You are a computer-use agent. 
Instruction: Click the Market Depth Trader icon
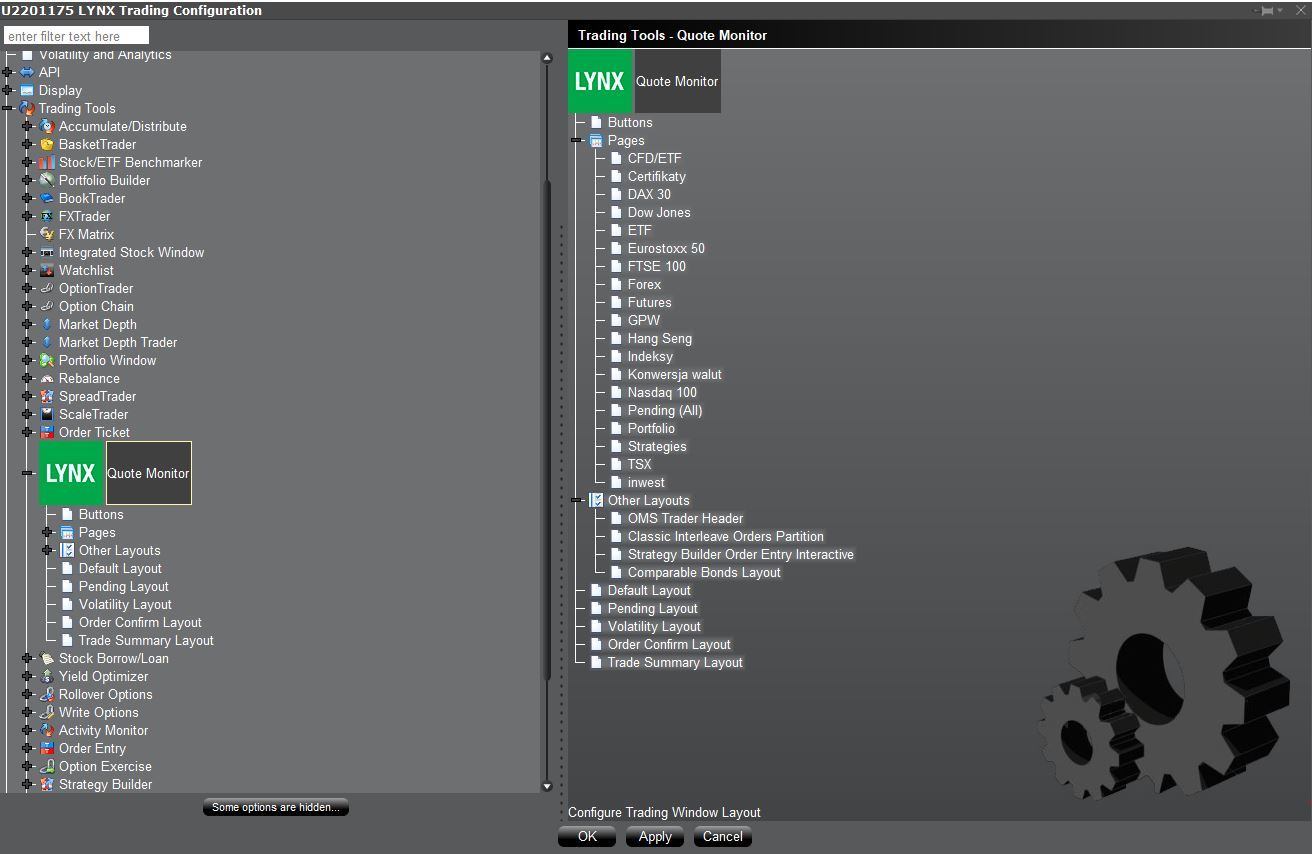[46, 342]
